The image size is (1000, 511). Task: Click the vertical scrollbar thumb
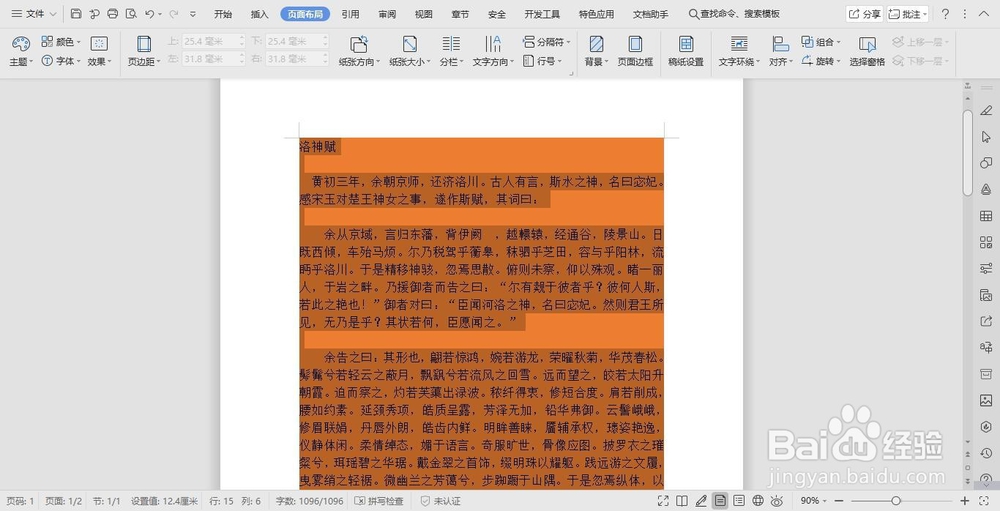[967, 152]
